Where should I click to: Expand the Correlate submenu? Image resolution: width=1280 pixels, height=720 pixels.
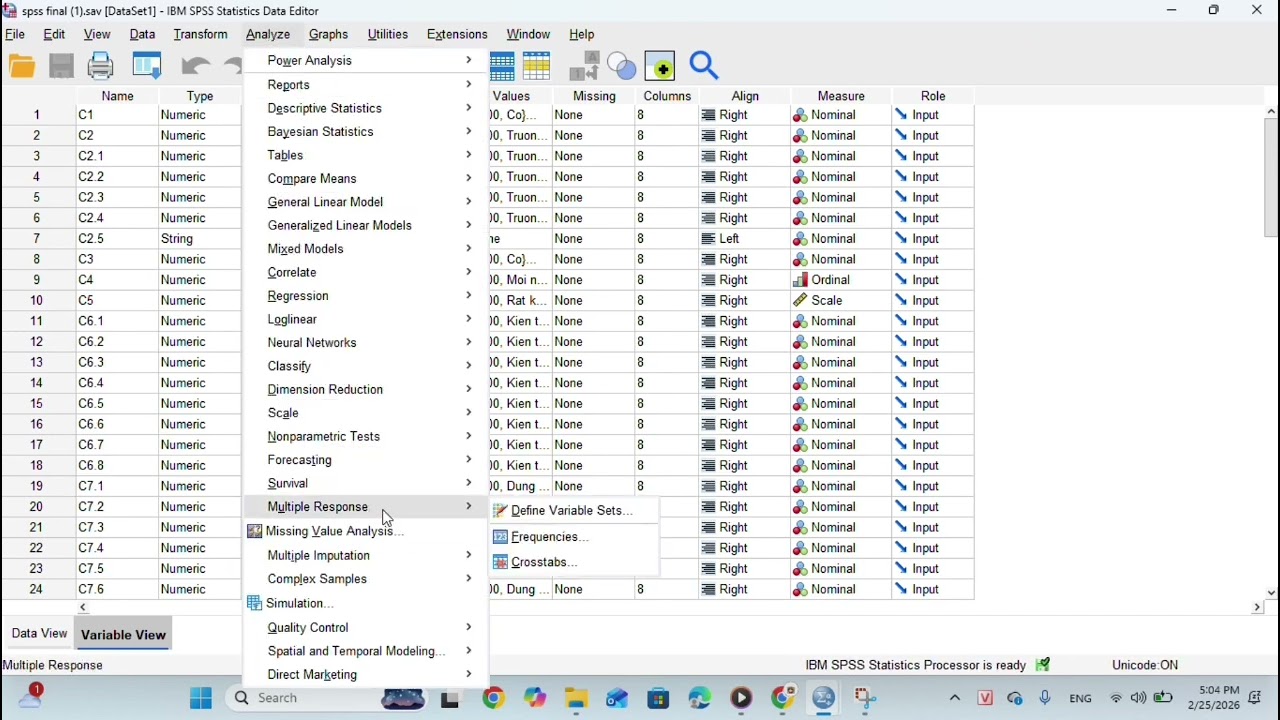[x=366, y=272]
